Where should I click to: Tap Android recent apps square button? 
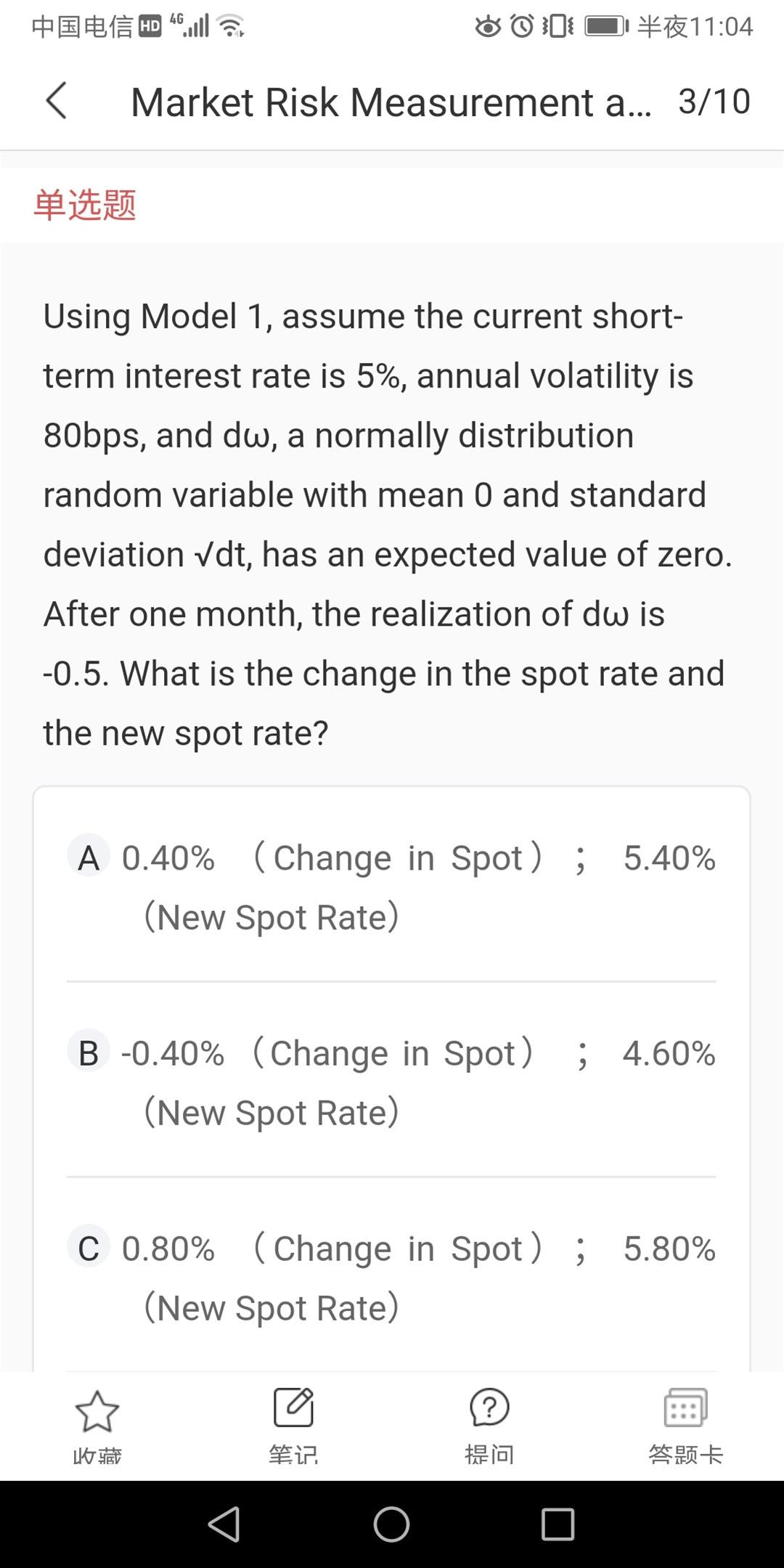[558, 1524]
